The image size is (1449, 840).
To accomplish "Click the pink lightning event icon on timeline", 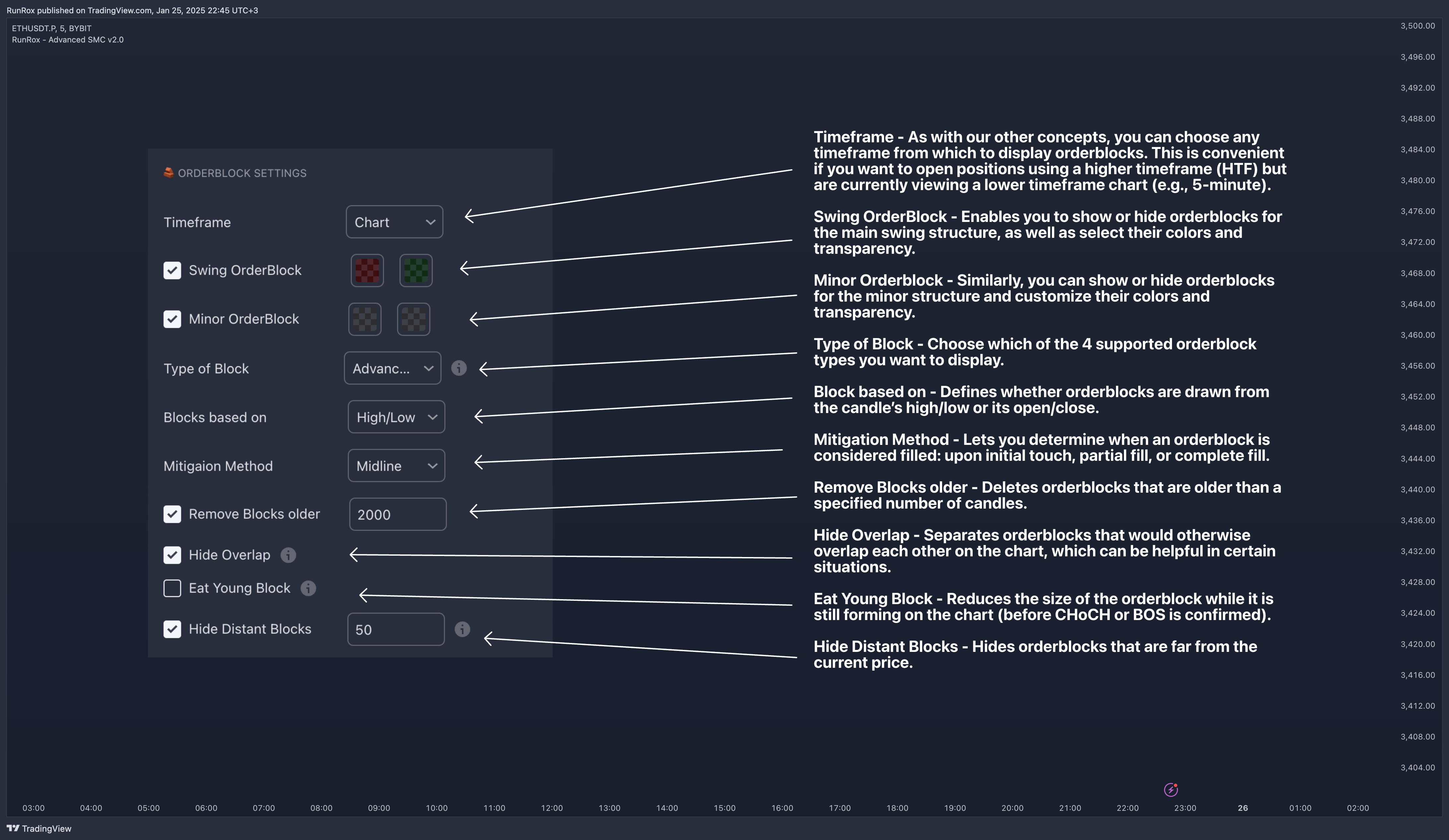I will tap(1171, 789).
